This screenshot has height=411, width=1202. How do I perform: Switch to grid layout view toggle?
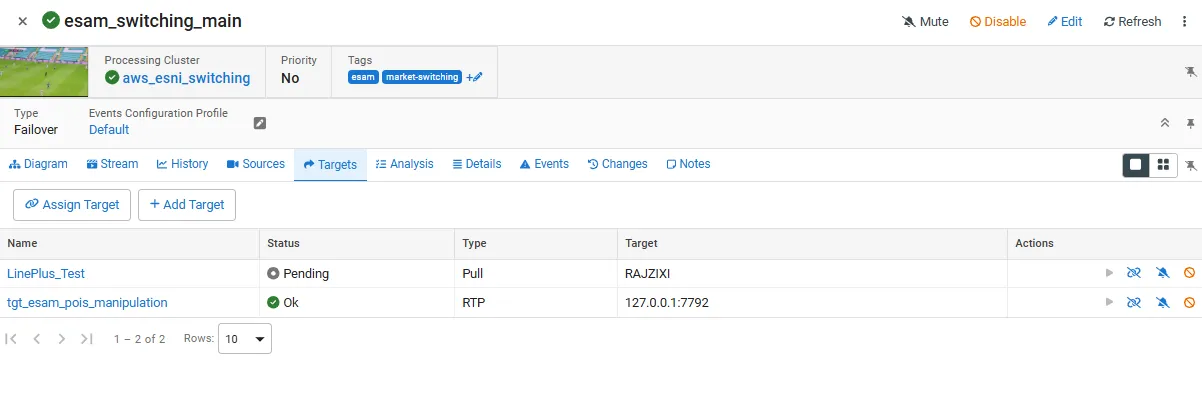tap(1162, 165)
